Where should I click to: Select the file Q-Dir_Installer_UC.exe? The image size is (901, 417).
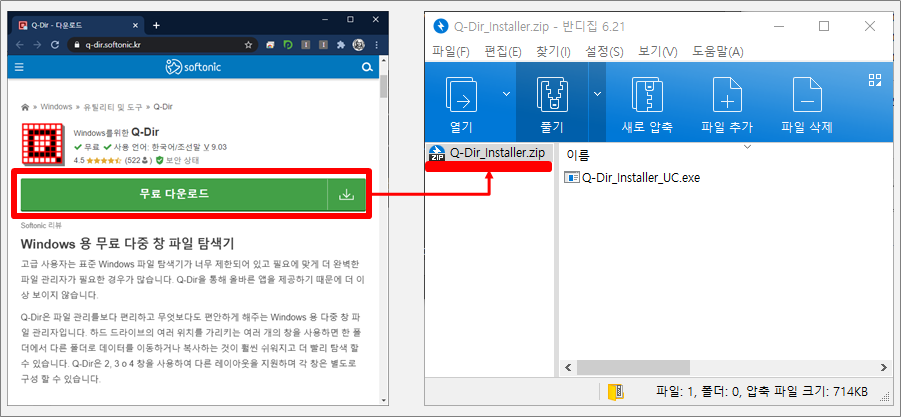[x=633, y=177]
